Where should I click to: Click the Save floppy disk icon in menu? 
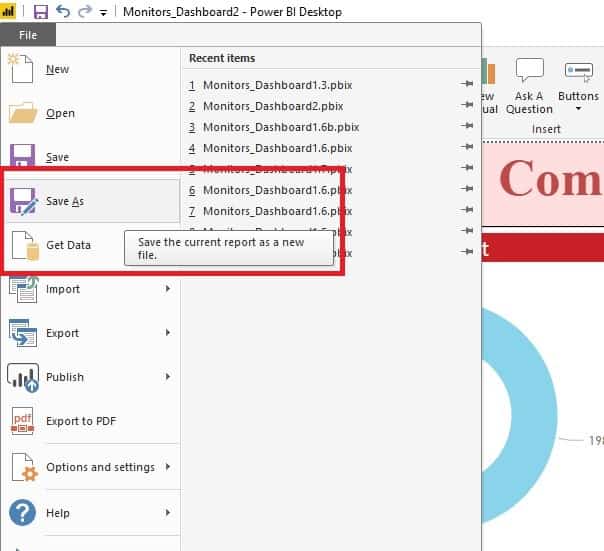[x=22, y=155]
